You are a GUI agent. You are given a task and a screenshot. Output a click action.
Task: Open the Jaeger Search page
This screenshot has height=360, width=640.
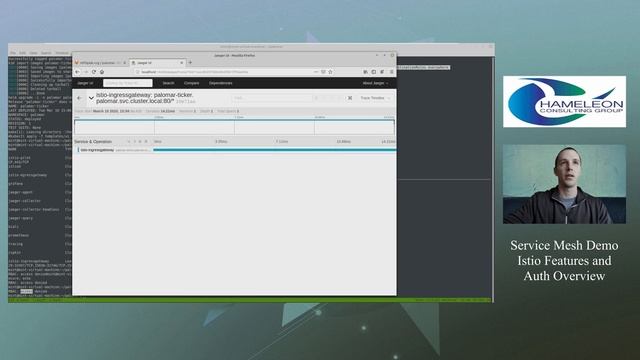click(168, 83)
